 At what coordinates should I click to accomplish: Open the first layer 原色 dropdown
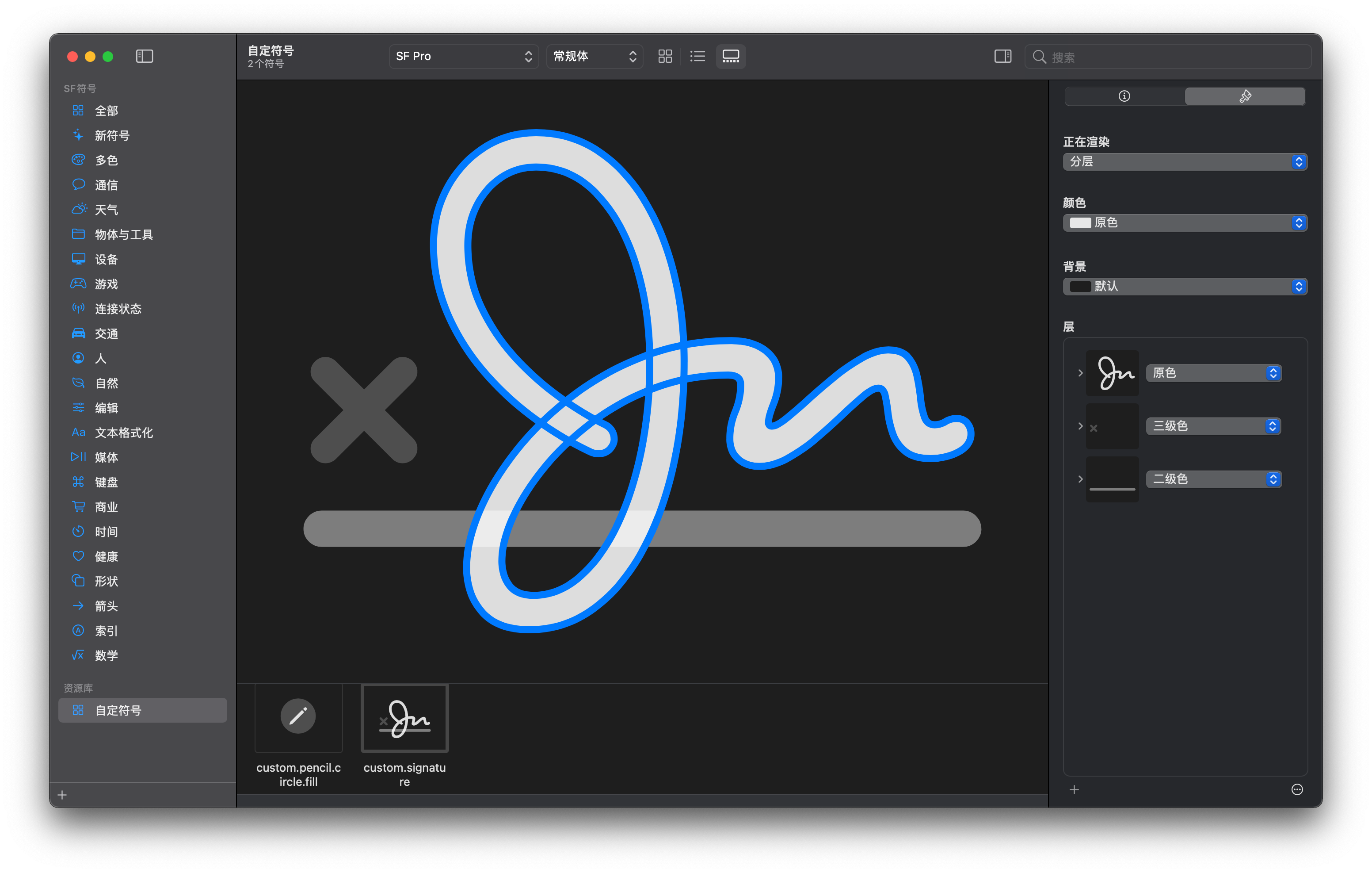1214,373
